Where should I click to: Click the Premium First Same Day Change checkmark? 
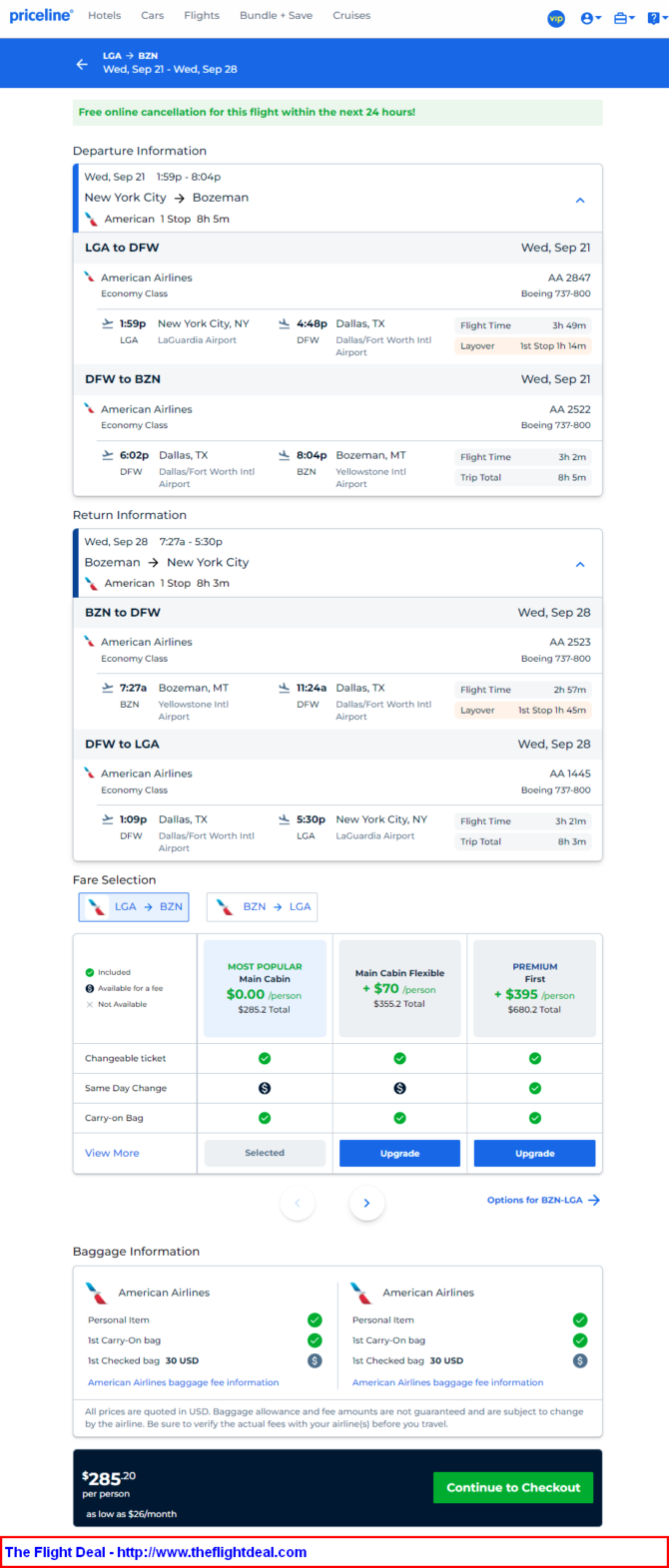click(535, 1088)
